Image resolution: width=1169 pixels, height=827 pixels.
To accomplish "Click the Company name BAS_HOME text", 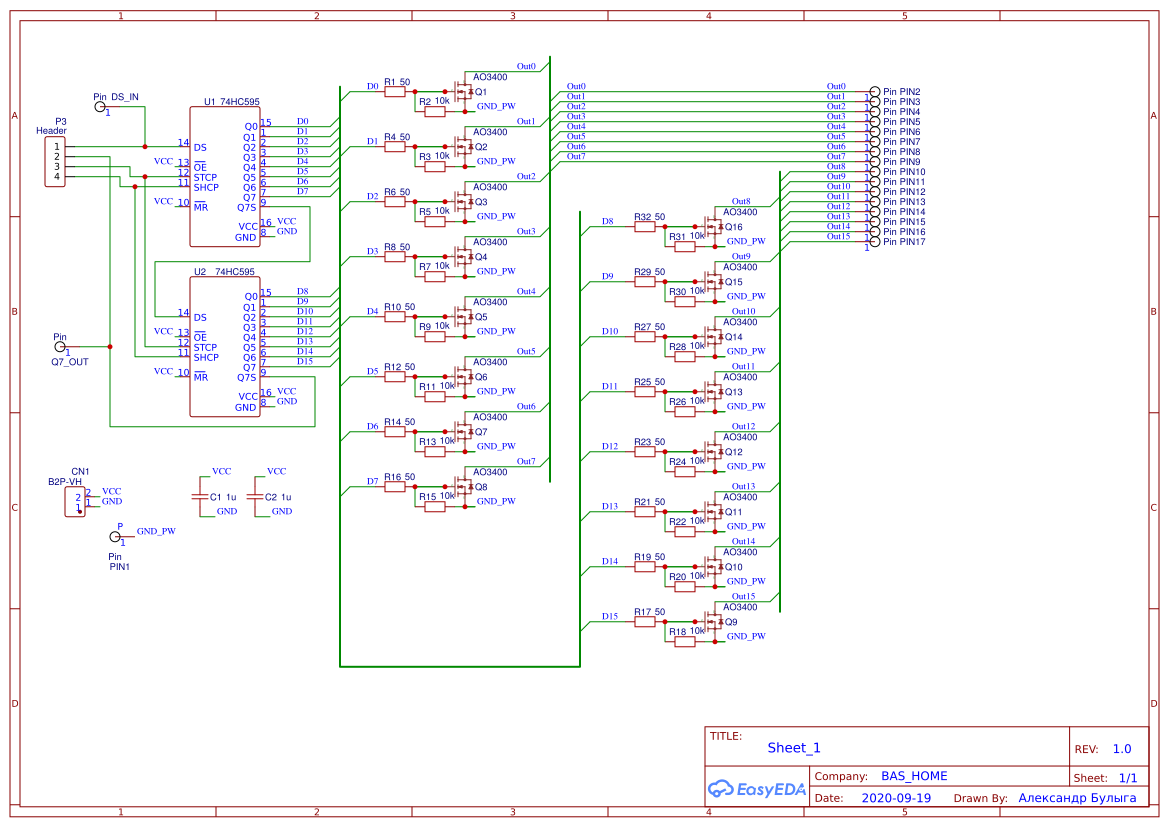I will [913, 775].
